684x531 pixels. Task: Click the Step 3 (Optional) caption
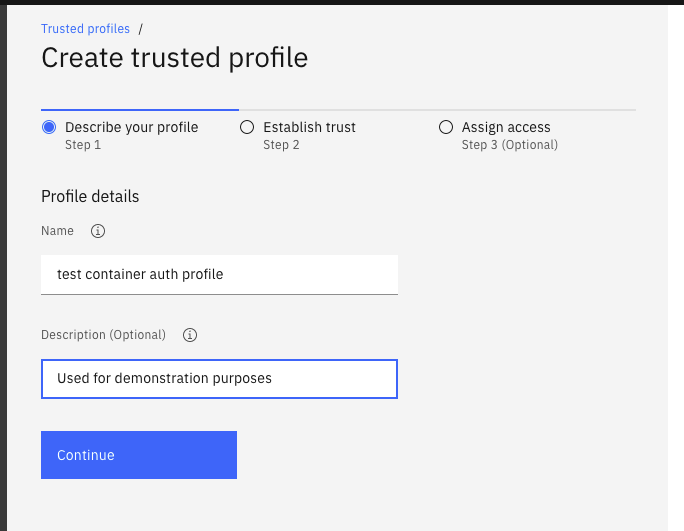509,145
